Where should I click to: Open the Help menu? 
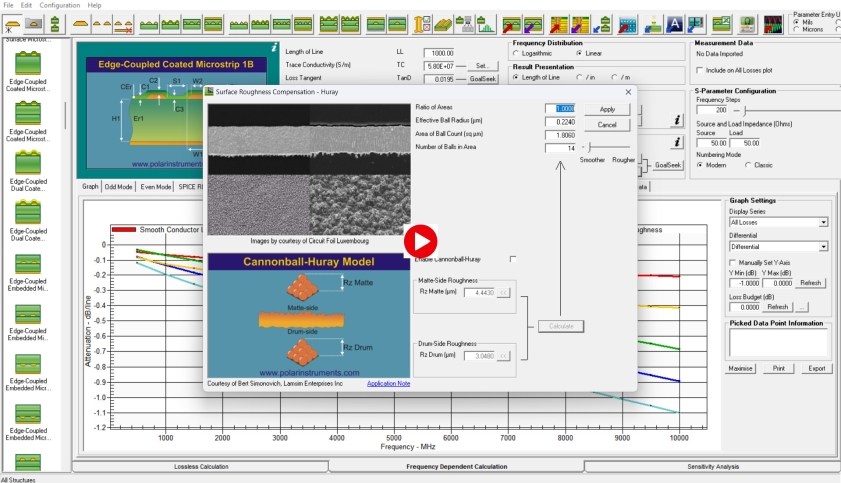coord(94,5)
